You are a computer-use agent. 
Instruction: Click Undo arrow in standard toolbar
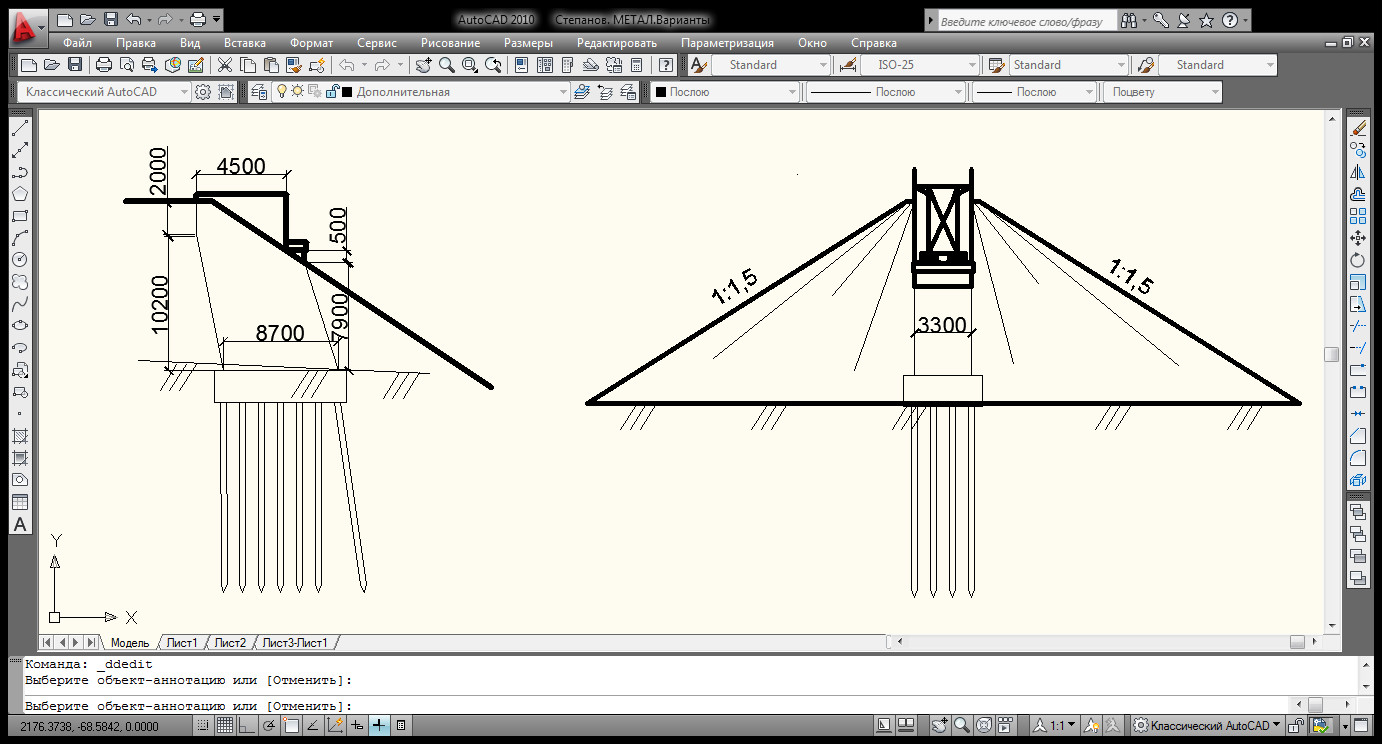(346, 65)
